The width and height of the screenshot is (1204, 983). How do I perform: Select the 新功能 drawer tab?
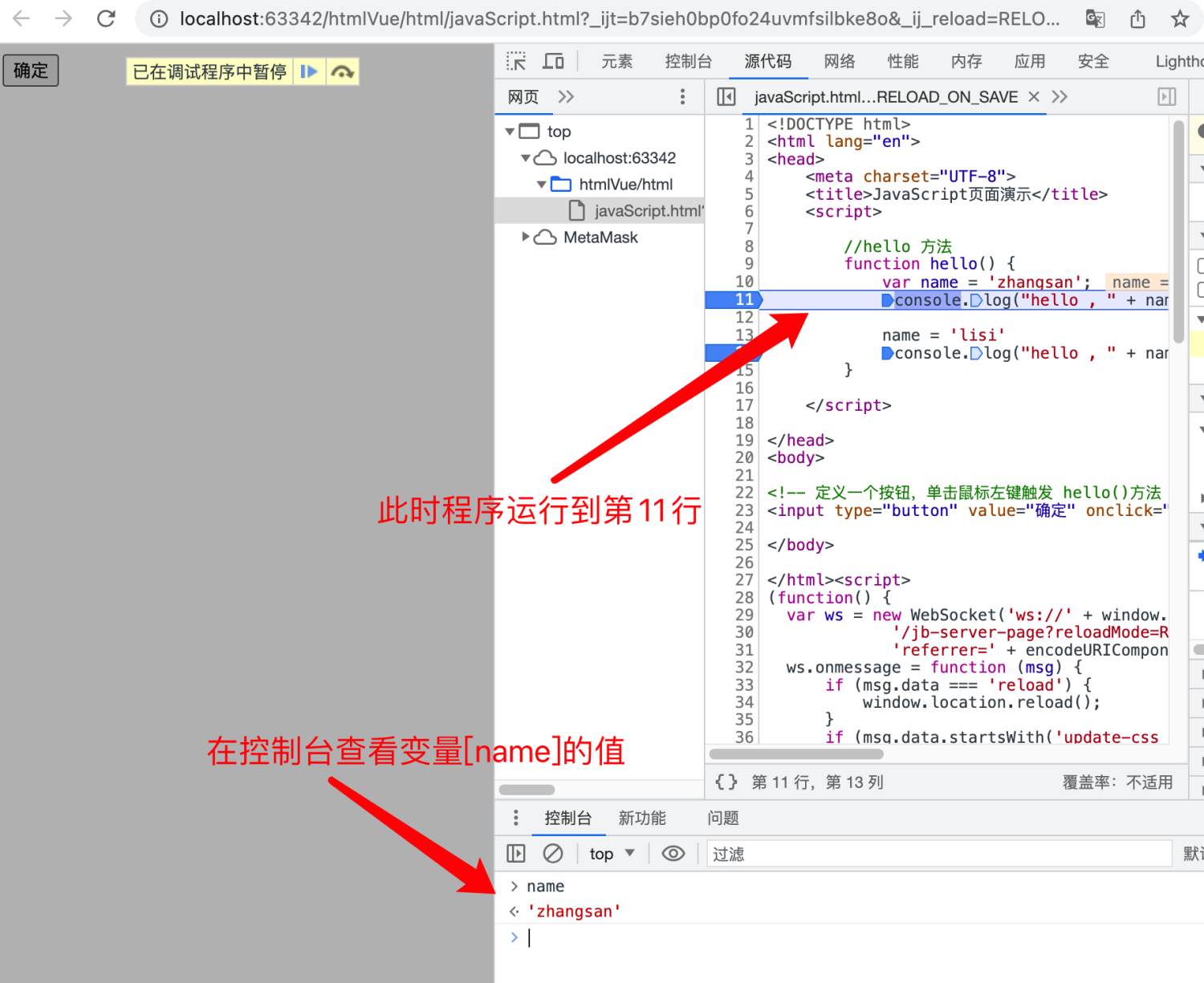pos(642,818)
